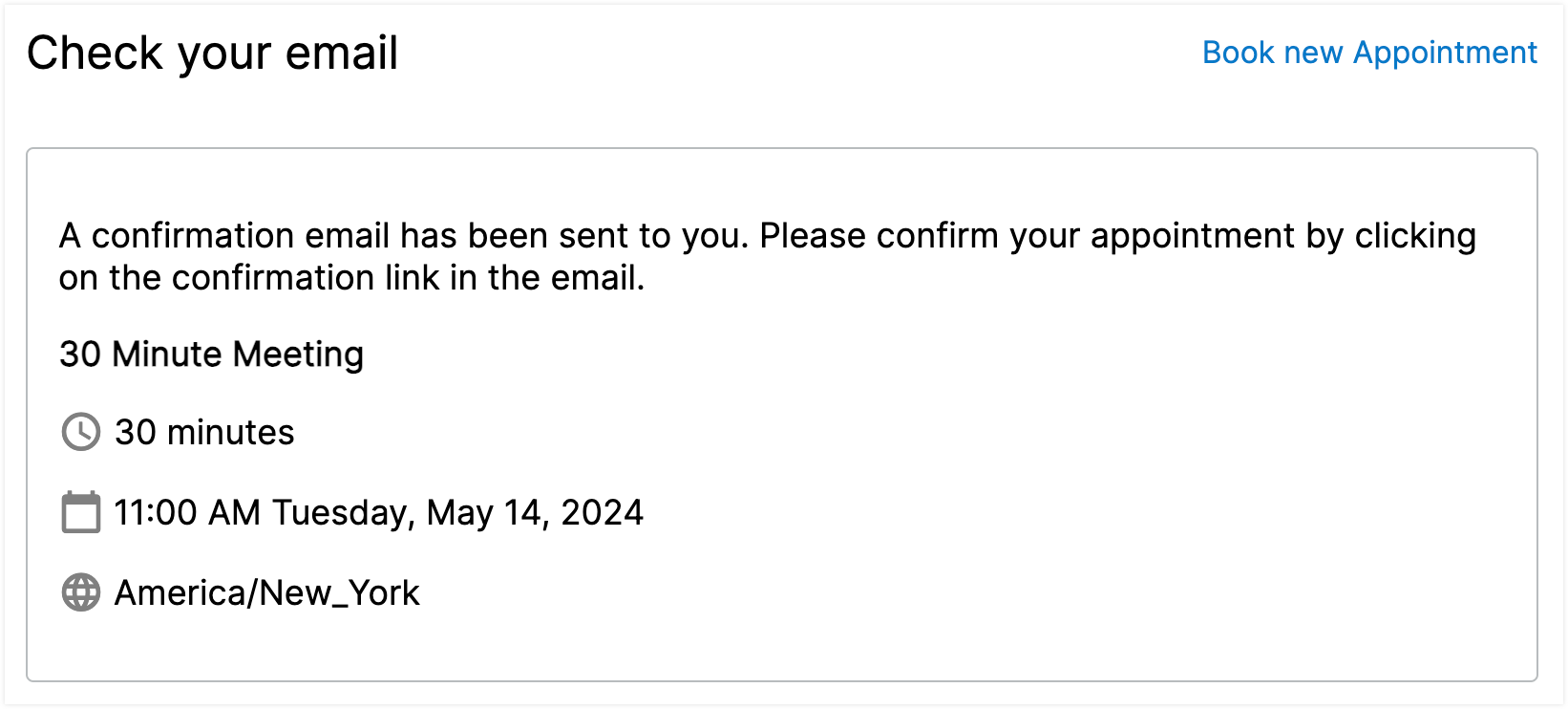Click the calendar date icon
1568x709 pixels.
[x=81, y=512]
